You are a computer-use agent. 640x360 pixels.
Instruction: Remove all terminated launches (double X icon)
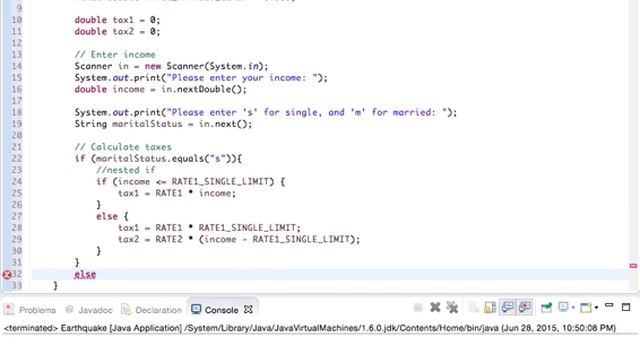(x=452, y=307)
